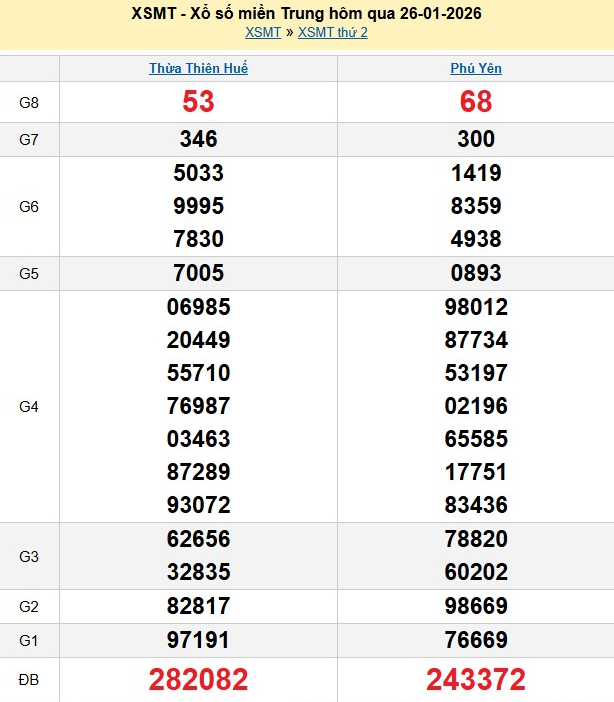Open the XSMT breadcrumb link
The width and height of the screenshot is (614, 702).
coord(262,32)
